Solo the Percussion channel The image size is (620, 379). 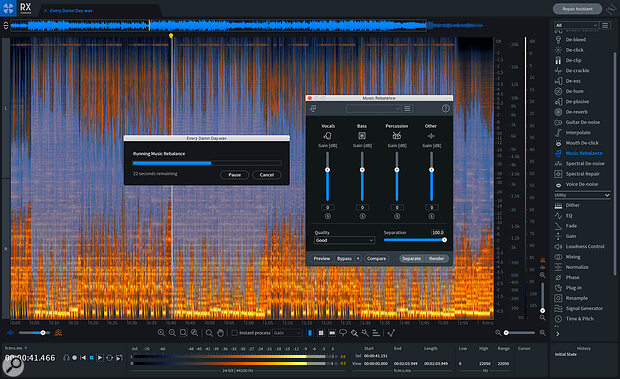click(397, 216)
